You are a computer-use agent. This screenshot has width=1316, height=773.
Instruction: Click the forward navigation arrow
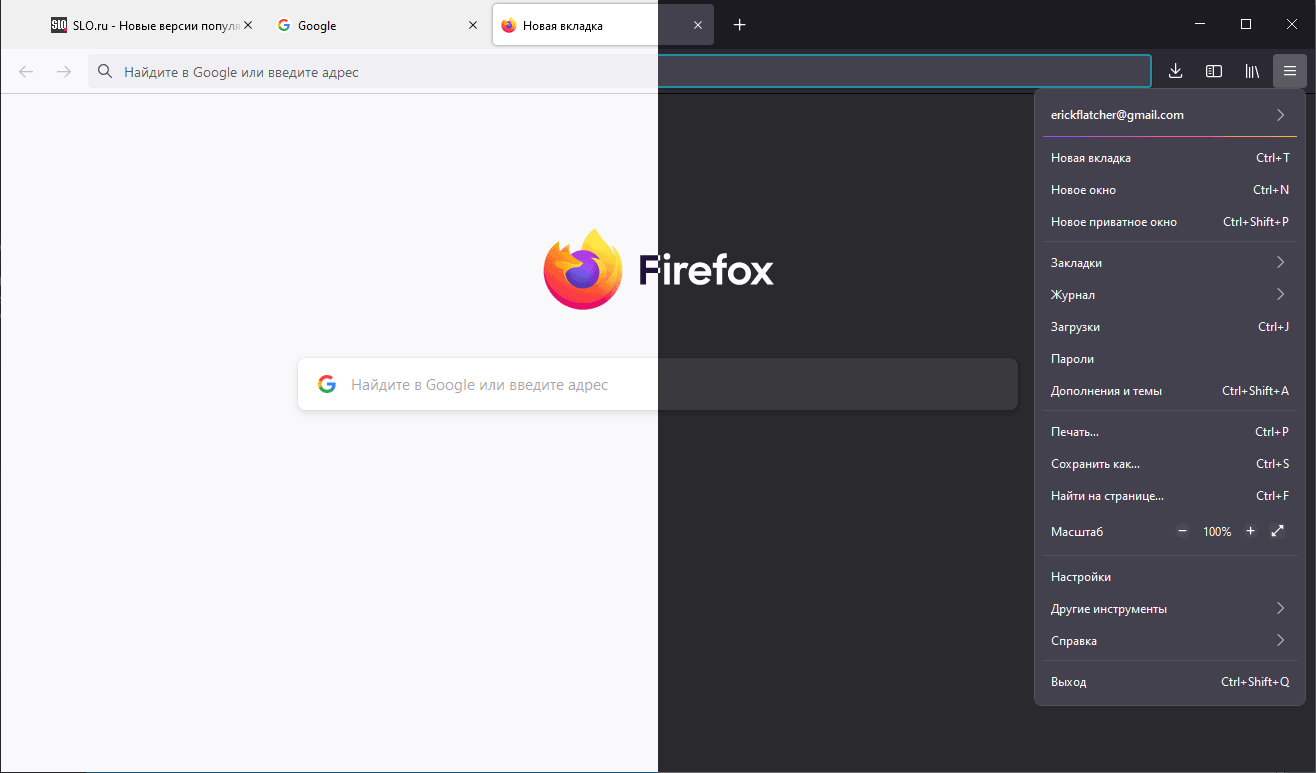click(x=63, y=71)
